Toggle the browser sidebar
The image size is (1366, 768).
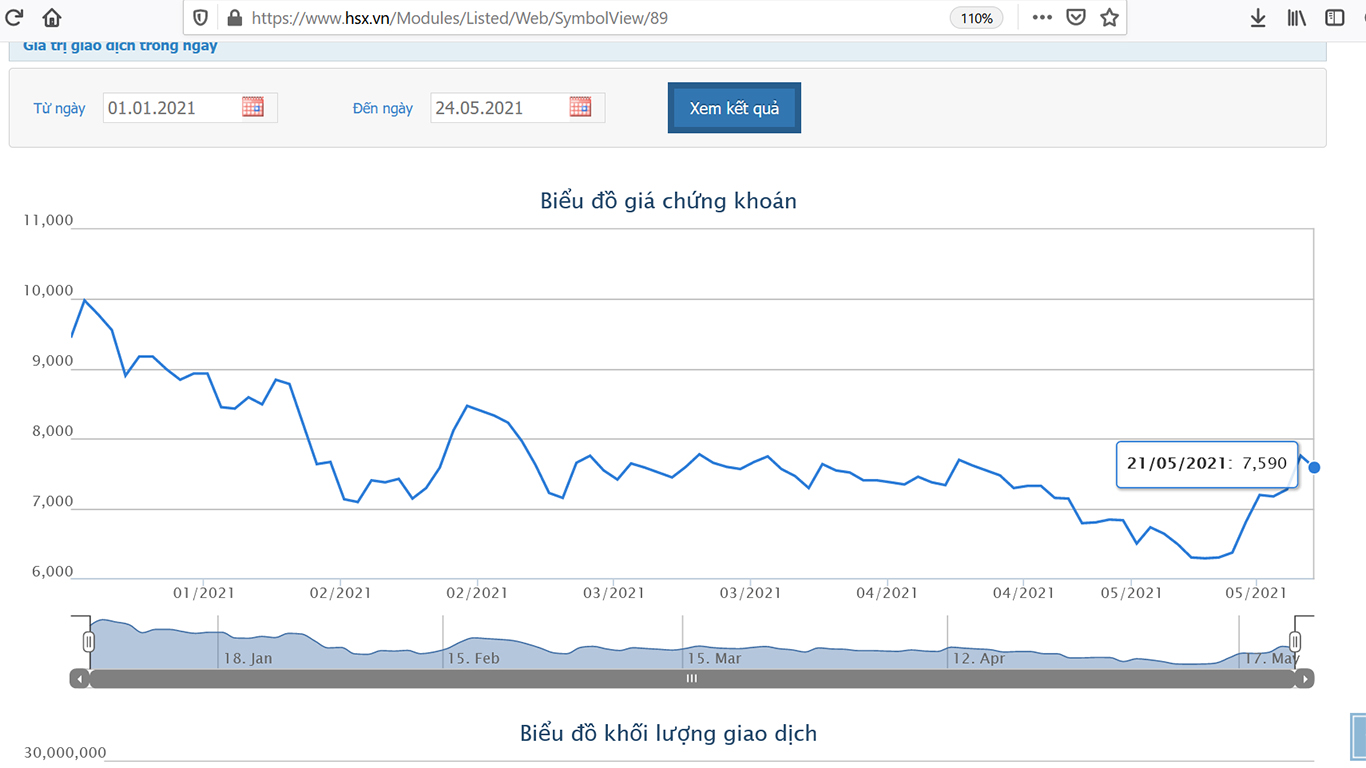[x=1335, y=18]
